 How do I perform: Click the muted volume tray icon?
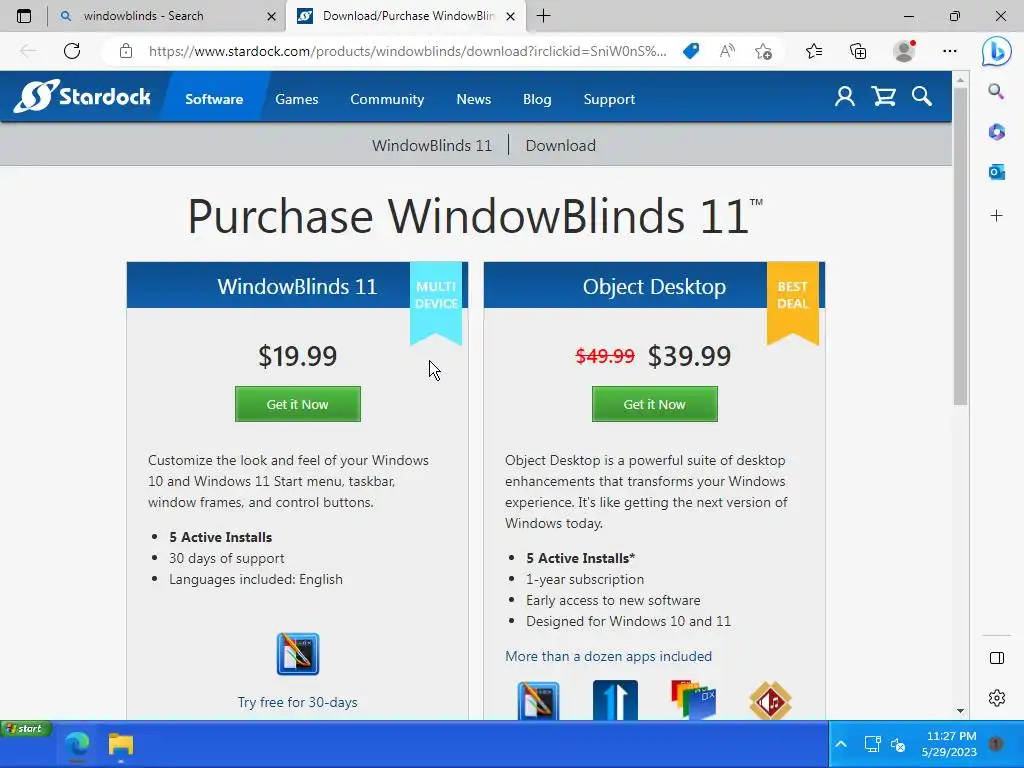click(899, 744)
